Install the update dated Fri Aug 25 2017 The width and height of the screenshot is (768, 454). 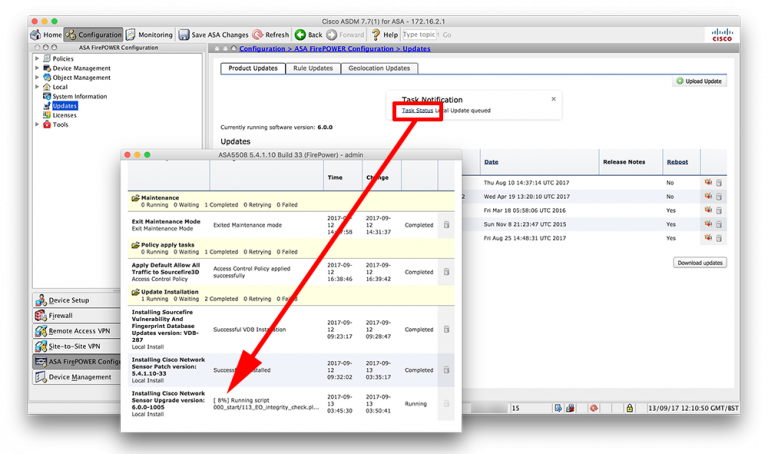(708, 238)
